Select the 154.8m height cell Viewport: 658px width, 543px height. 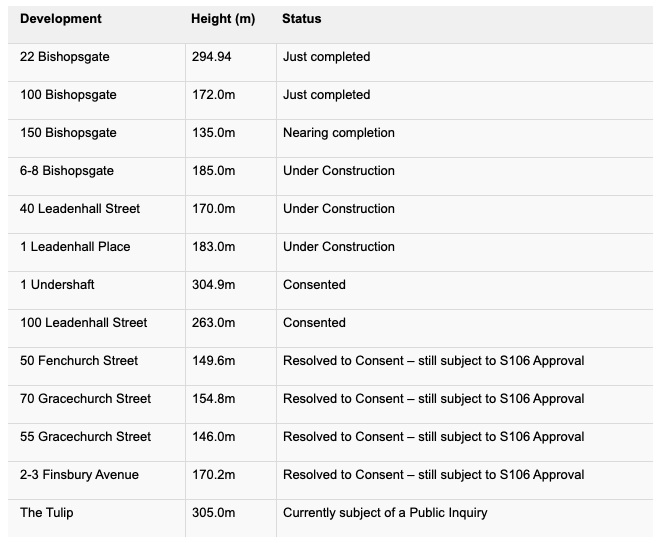click(x=214, y=399)
